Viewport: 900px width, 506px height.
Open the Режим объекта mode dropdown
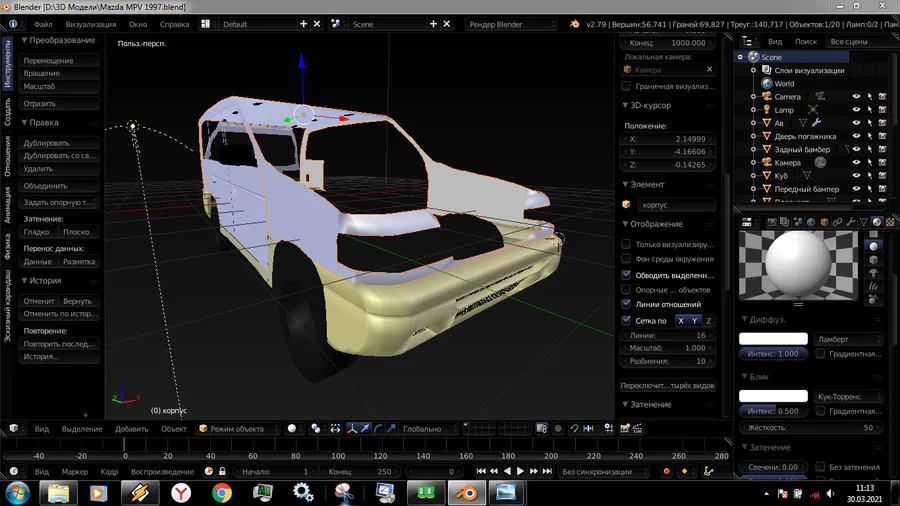click(x=238, y=429)
